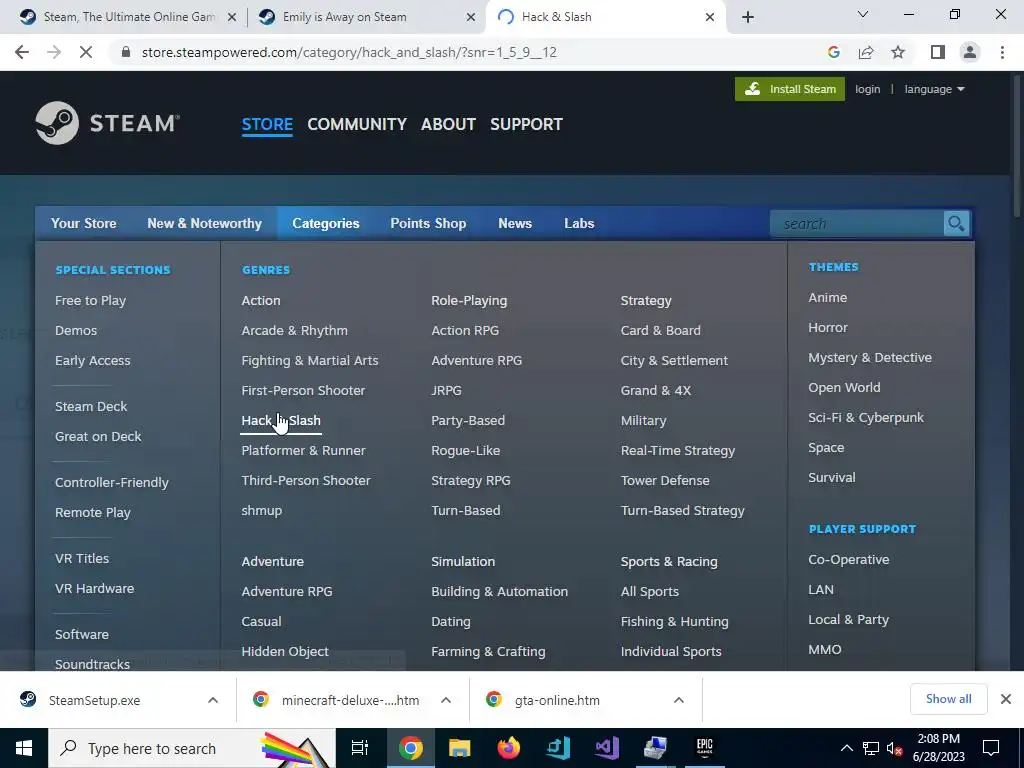Open Mystery & Detective theme

coord(870,357)
